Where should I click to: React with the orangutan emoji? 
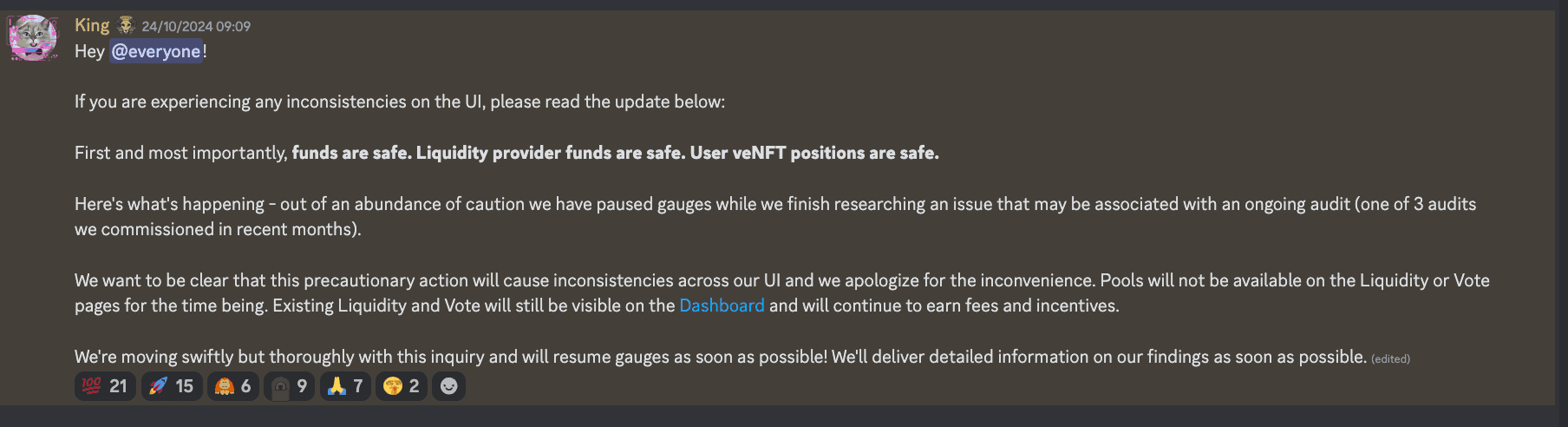(232, 386)
